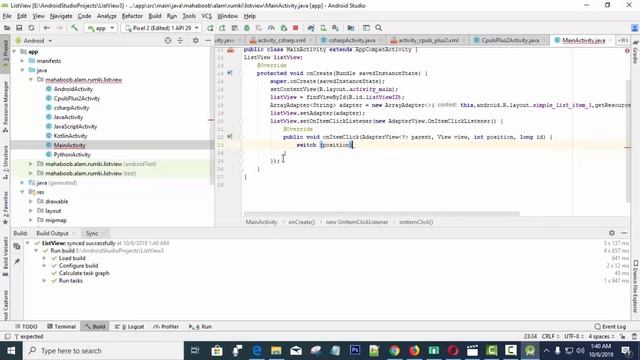Image resolution: width=640 pixels, height=360 pixels.
Task: Open the app run configuration dropdown
Action: 101,28
